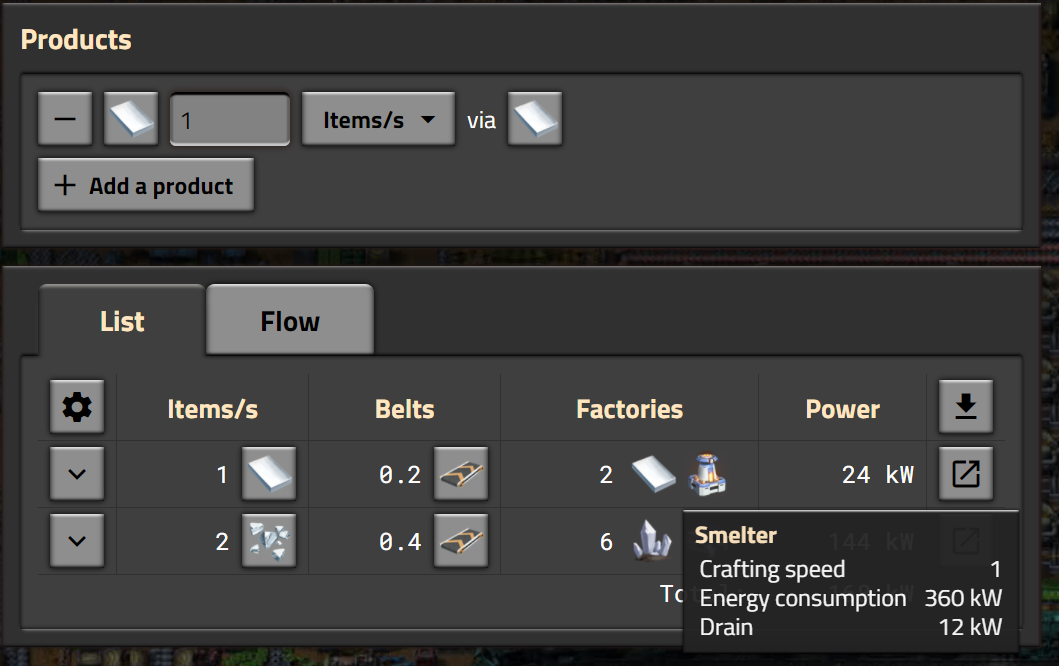Select the raw ore icon in the second row
The height and width of the screenshot is (666, 1059).
tap(267, 540)
